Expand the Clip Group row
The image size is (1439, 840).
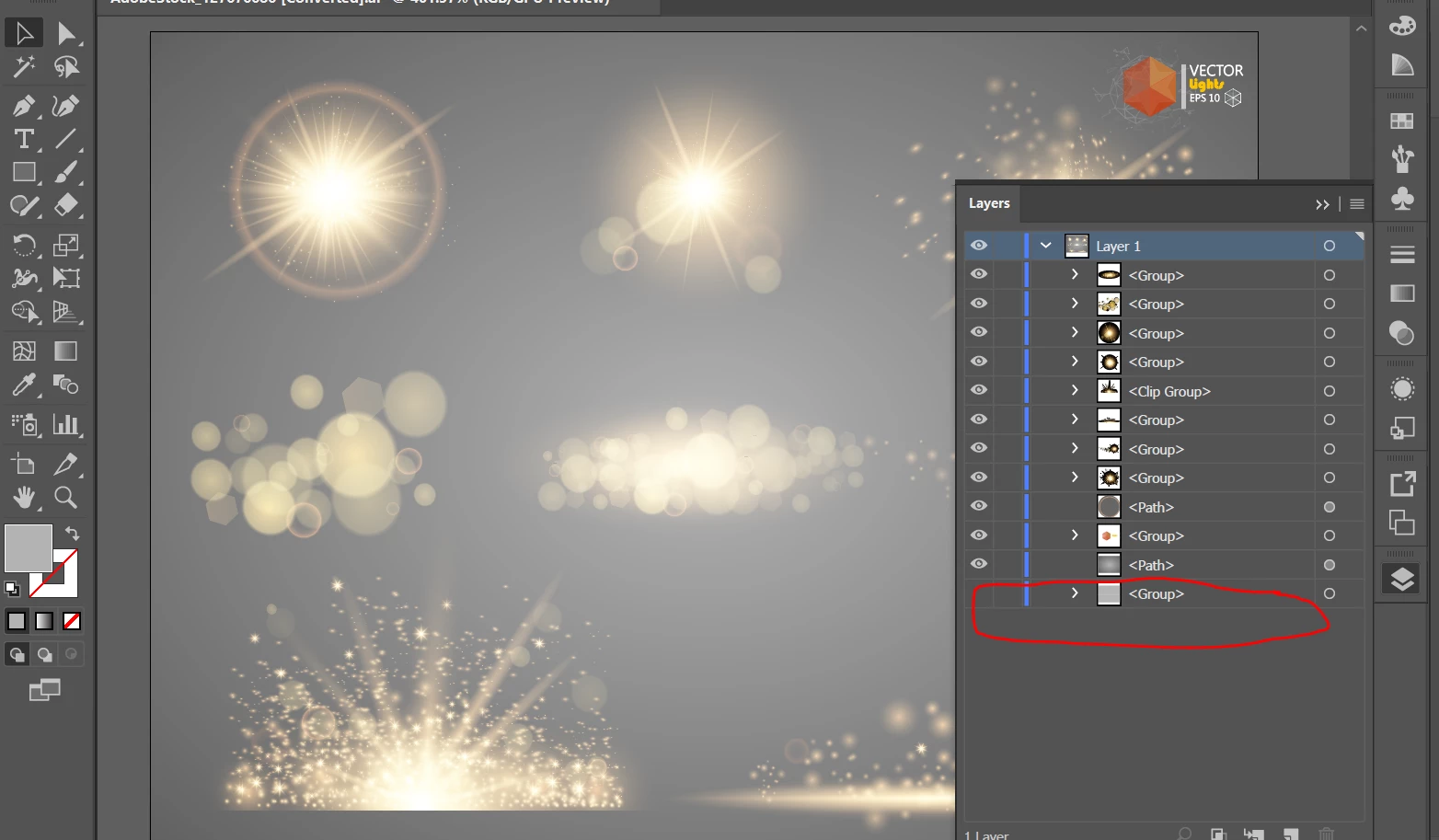click(1074, 390)
